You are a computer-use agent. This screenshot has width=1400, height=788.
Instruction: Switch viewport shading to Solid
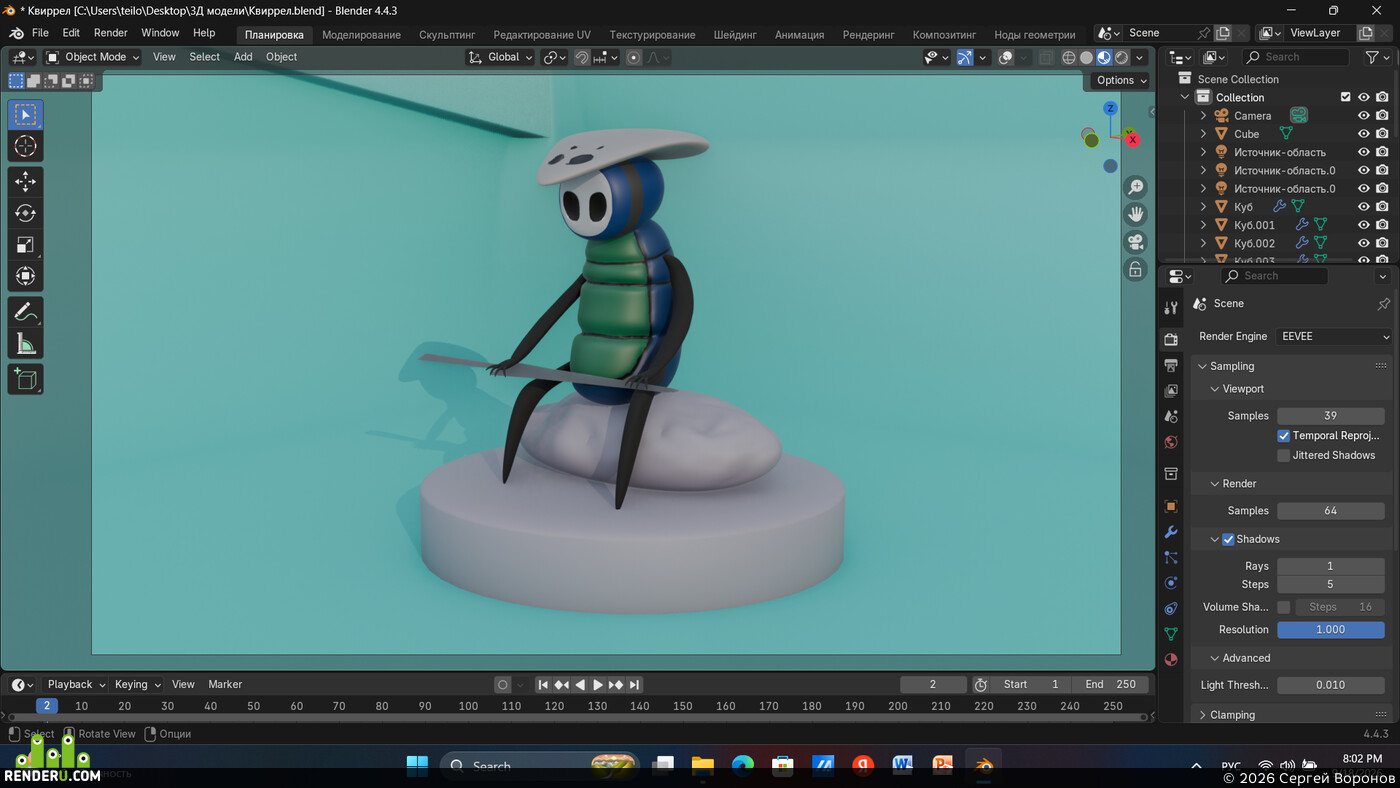pos(1087,57)
